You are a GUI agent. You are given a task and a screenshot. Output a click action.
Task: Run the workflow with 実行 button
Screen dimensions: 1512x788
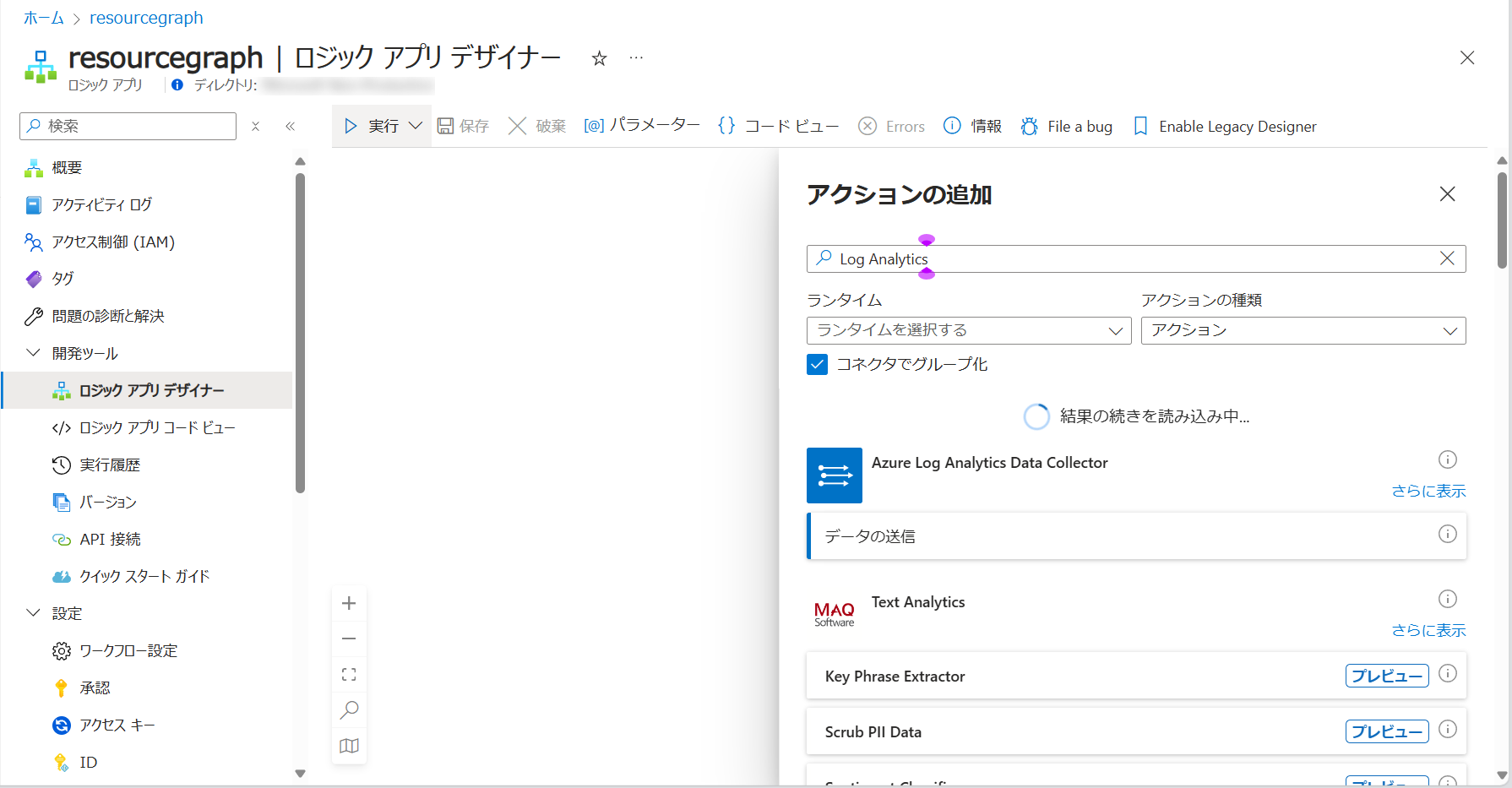tap(372, 126)
